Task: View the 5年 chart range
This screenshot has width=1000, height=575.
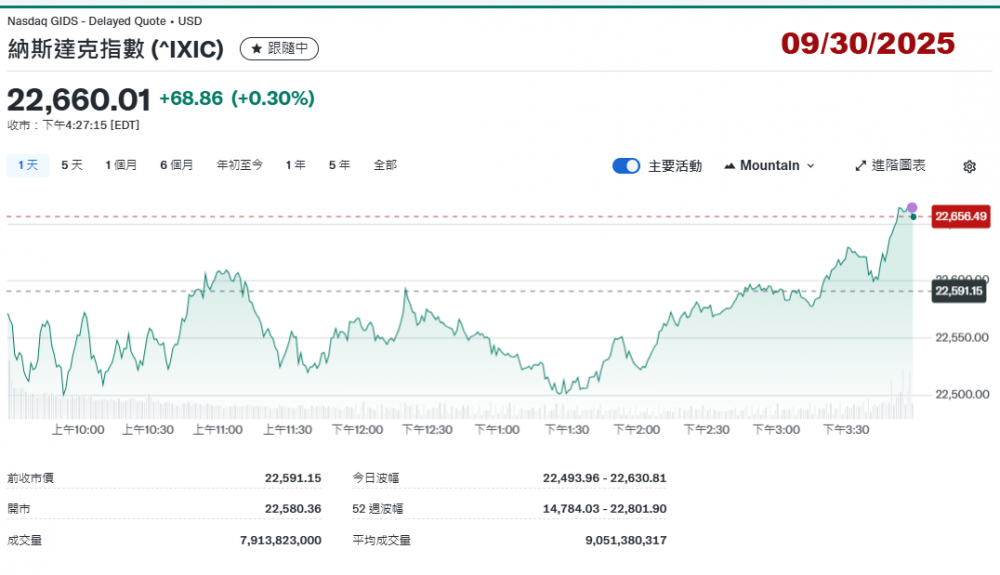Action: tap(339, 165)
